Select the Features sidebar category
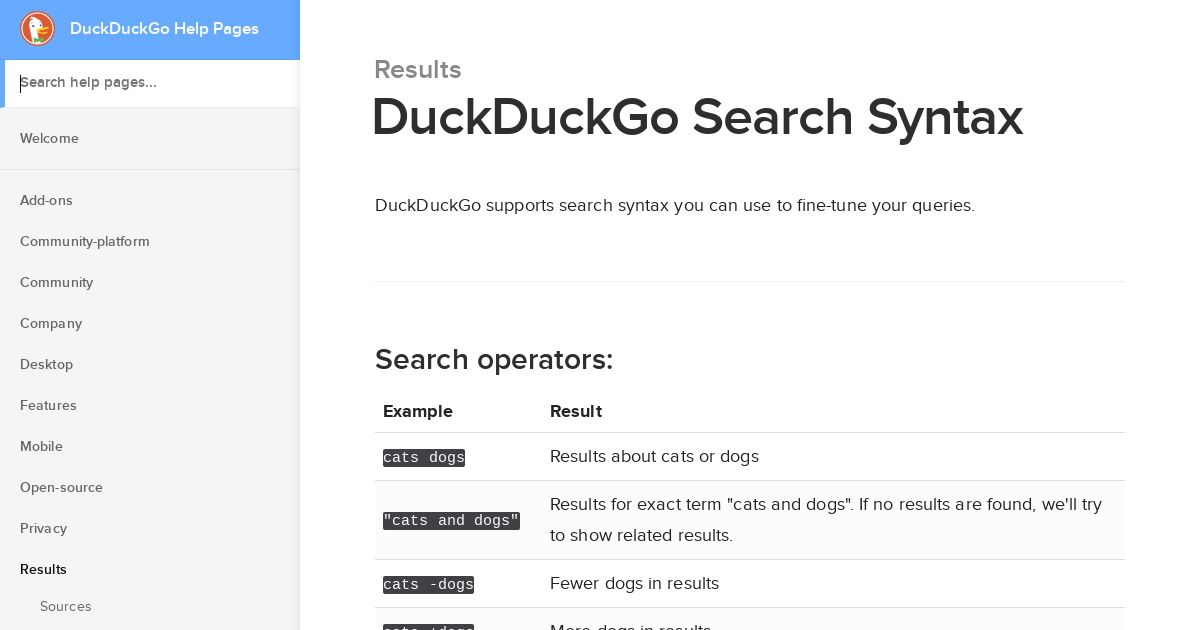1200x630 pixels. [x=48, y=406]
